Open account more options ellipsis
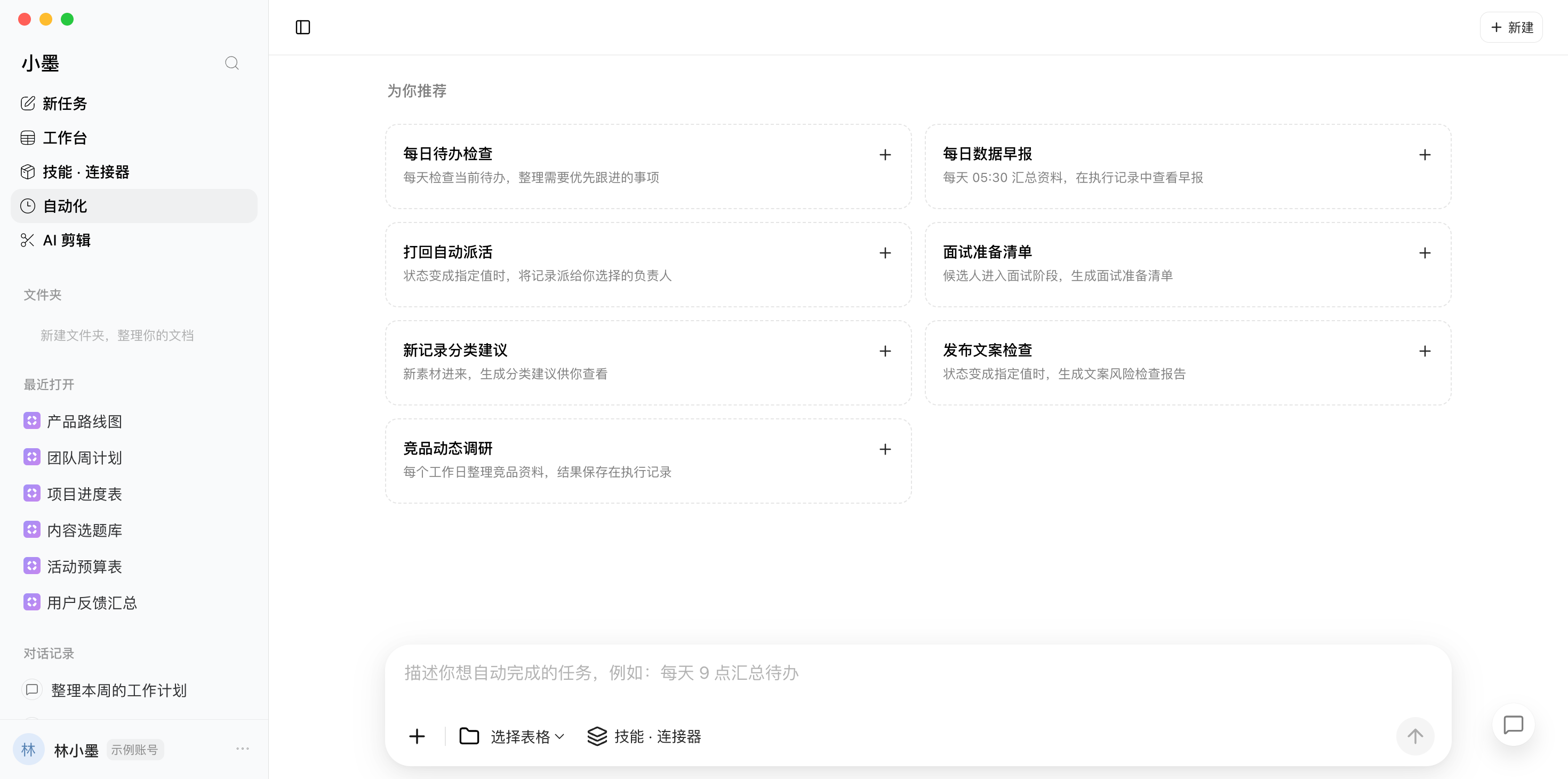The height and width of the screenshot is (779, 1568). pyautogui.click(x=243, y=749)
